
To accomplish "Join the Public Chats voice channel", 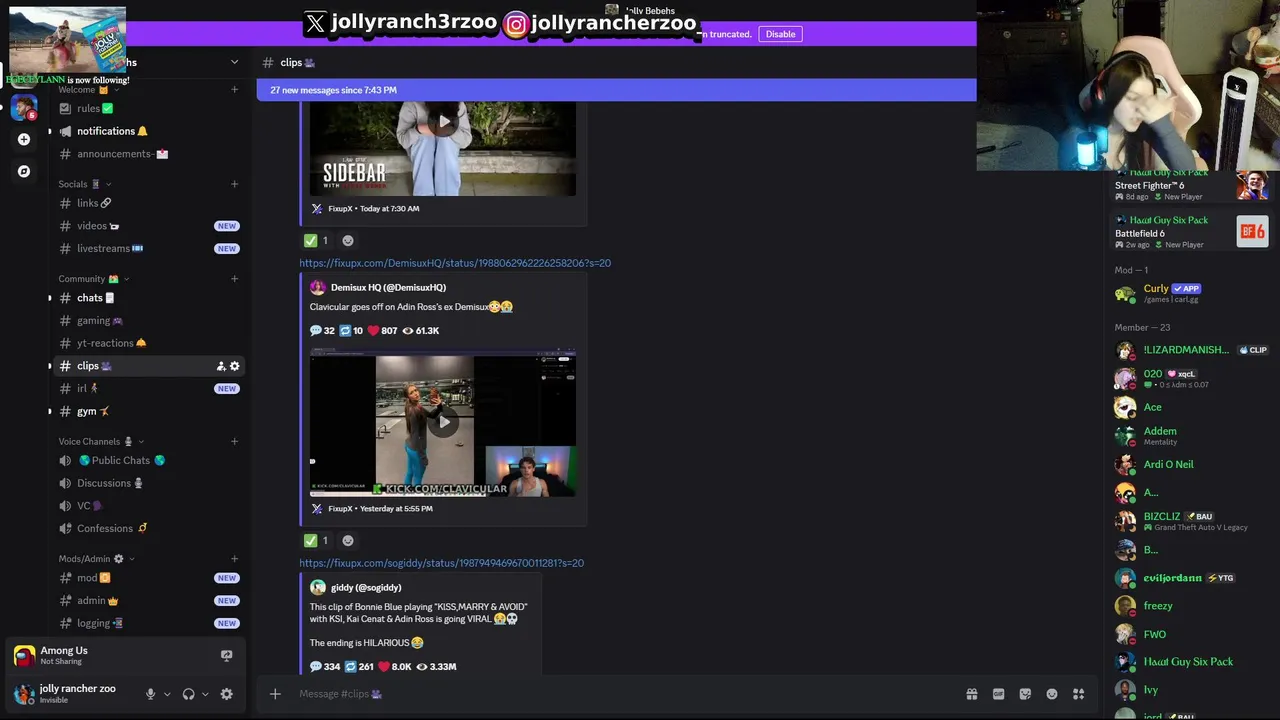I will (148, 460).
